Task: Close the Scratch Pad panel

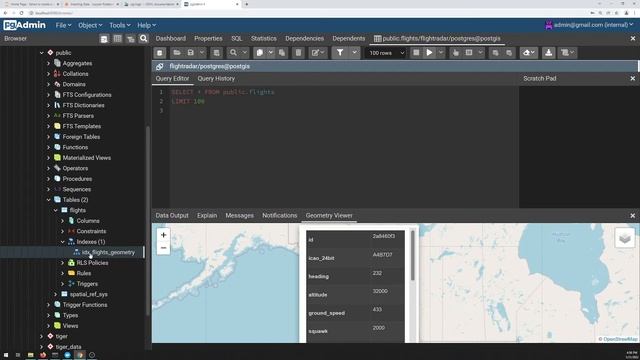Action: coord(633,78)
